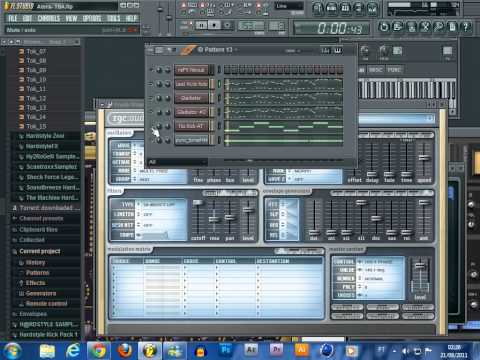Open the Remote control item in browser
This screenshot has width=480, height=360.
46,304
